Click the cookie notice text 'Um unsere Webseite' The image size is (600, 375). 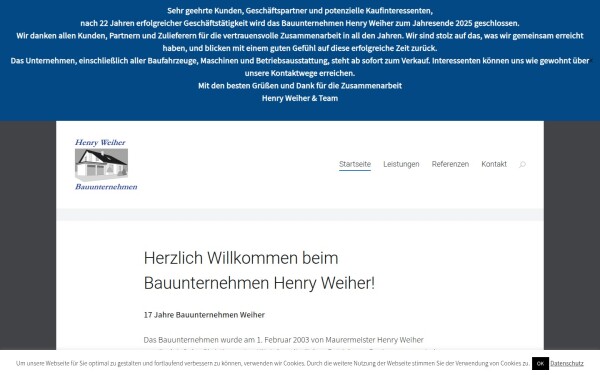point(273,364)
